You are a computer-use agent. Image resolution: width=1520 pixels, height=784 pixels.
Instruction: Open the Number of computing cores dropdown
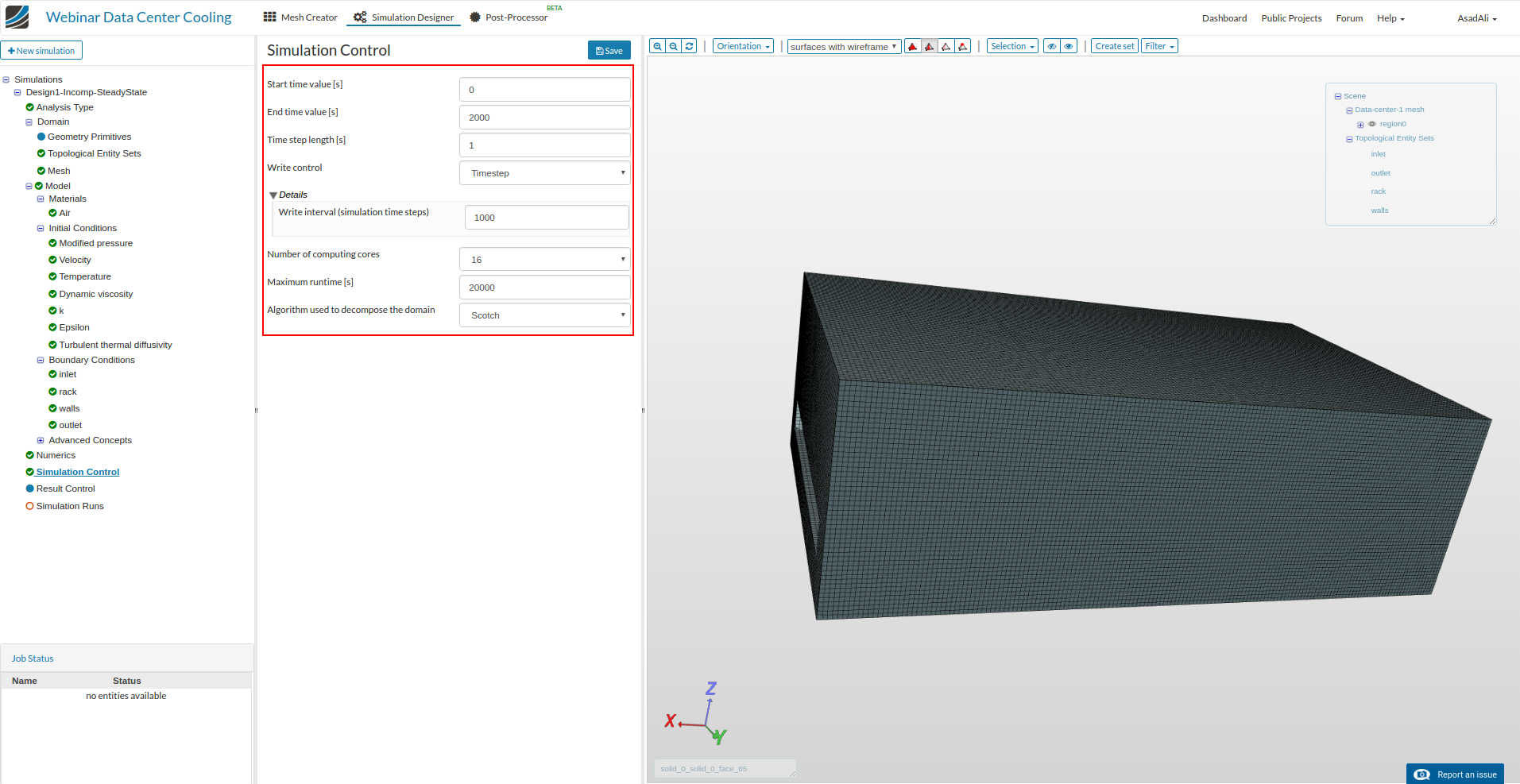[x=545, y=260]
